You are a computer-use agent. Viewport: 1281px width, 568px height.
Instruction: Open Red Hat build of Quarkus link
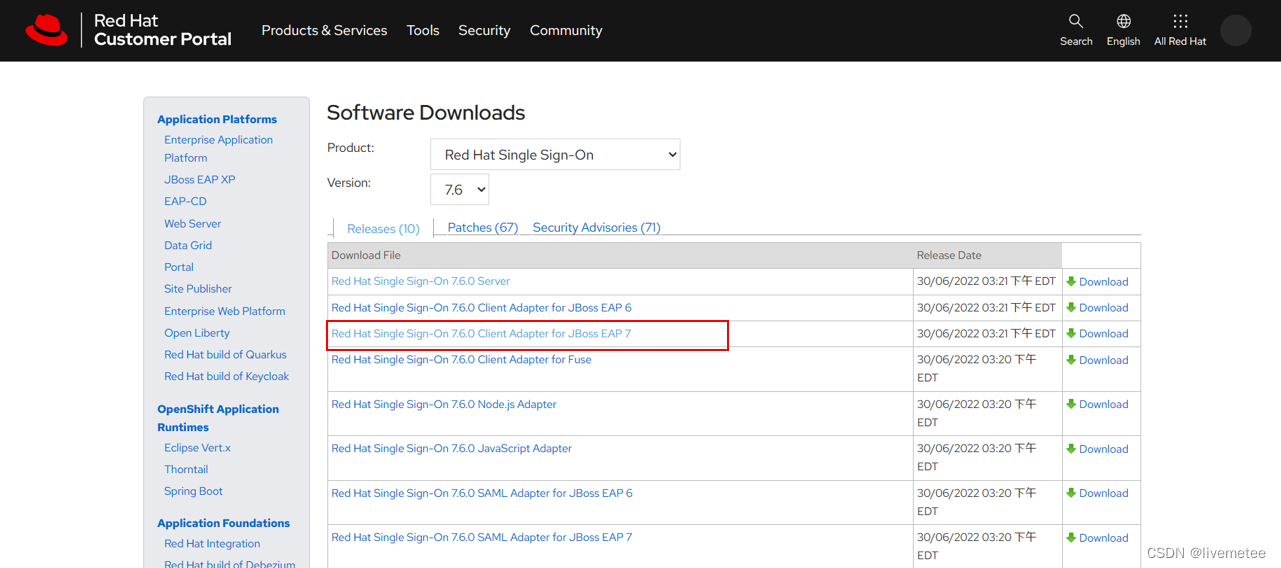click(225, 354)
